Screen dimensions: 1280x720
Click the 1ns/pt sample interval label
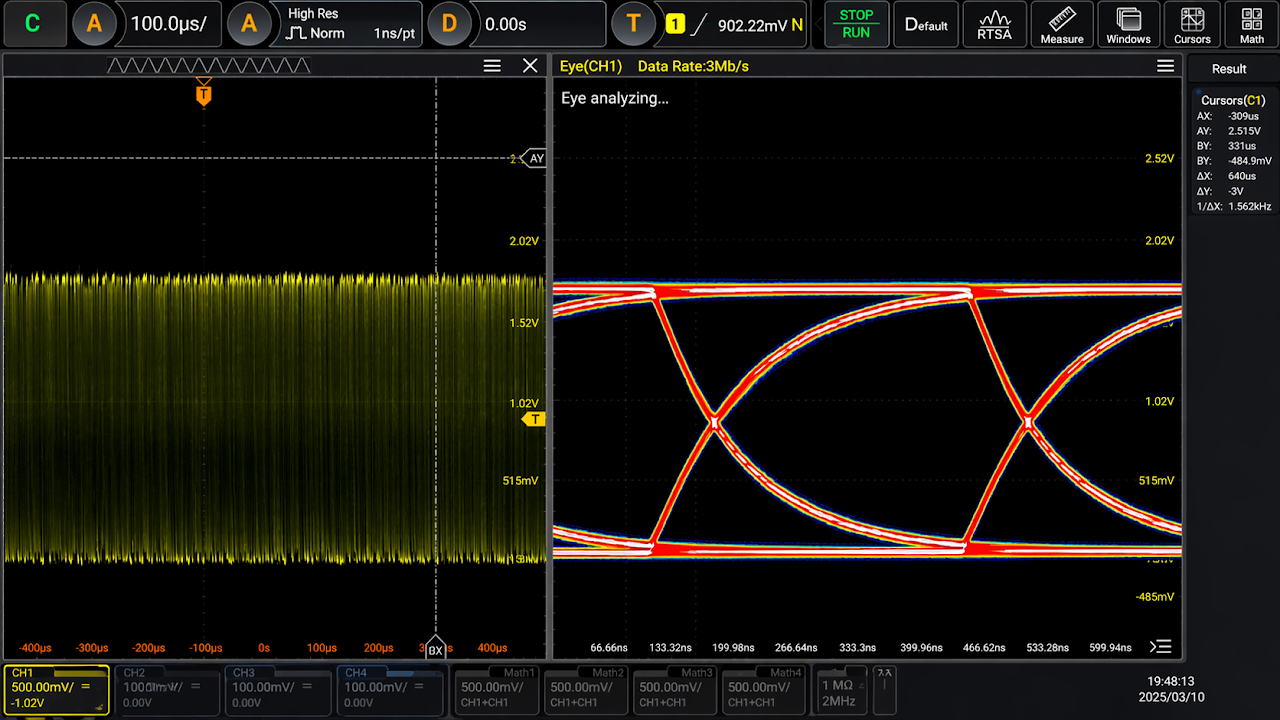click(x=395, y=33)
